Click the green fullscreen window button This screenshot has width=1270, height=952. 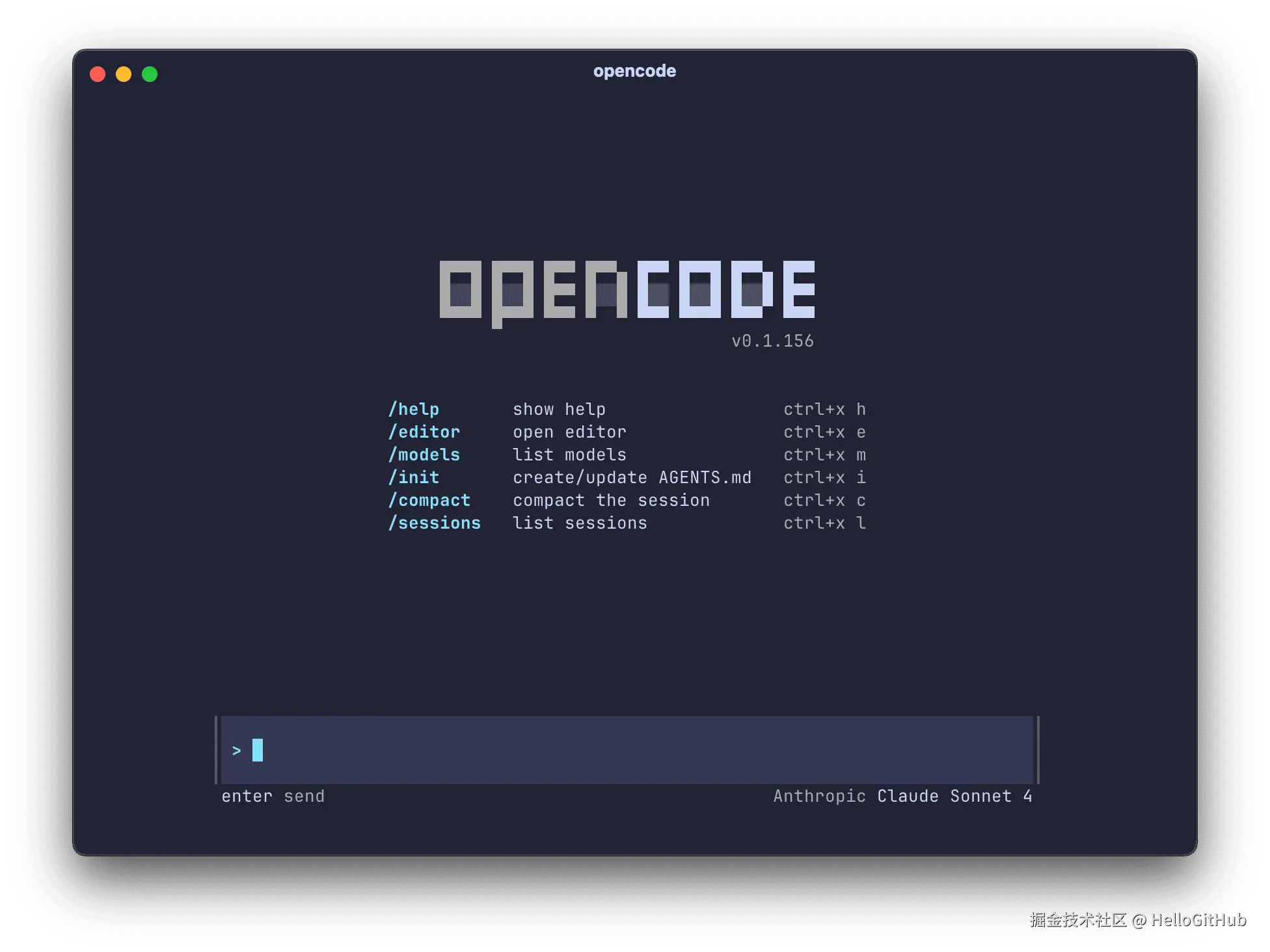tap(150, 74)
